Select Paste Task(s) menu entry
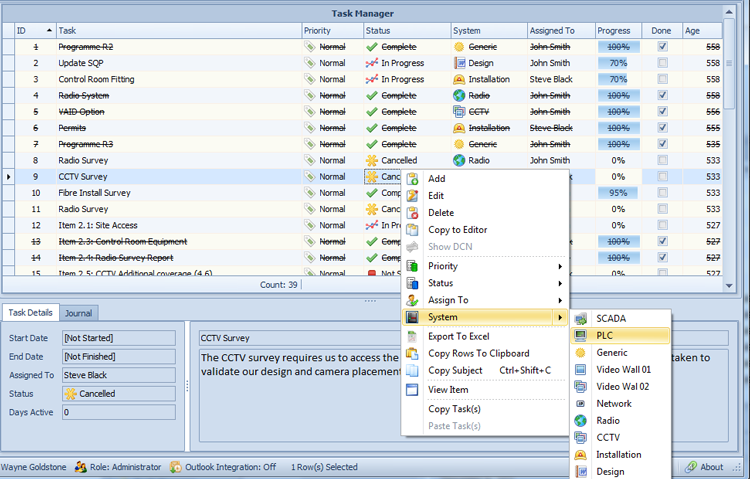 point(454,426)
